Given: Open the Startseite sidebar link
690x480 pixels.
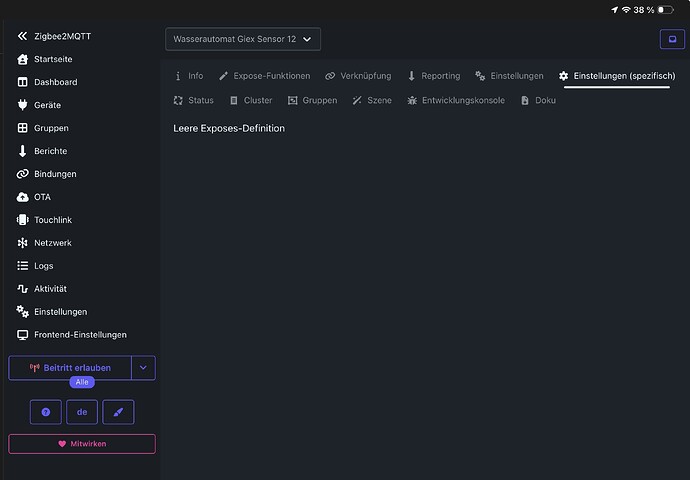Looking at the screenshot, I should click(x=53, y=59).
